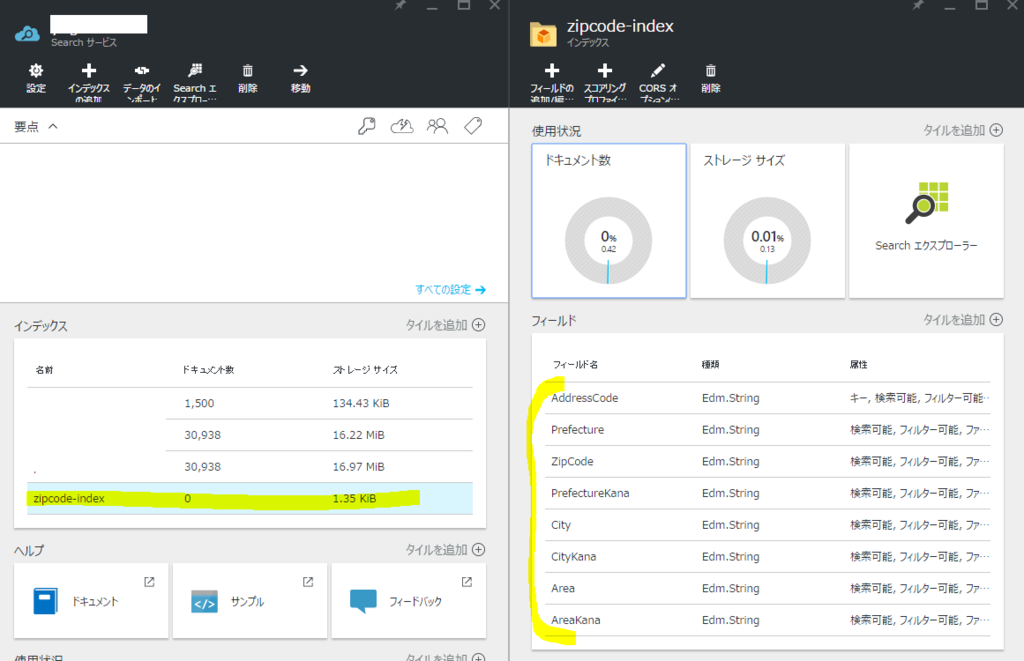
Task: Click 種類 column header in fields table
Action: [x=711, y=364]
